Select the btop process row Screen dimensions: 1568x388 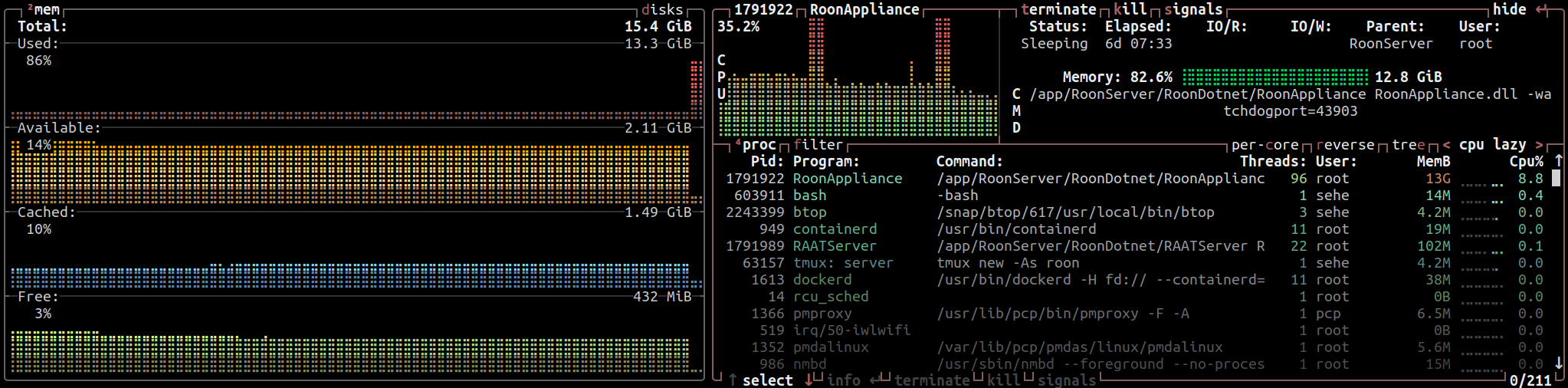coord(1134,212)
